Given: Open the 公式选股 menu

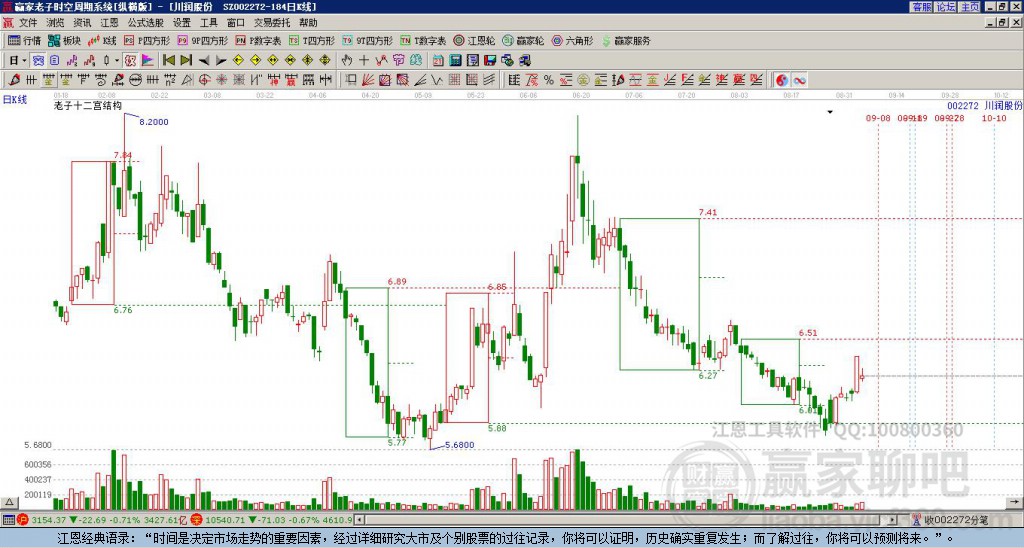Looking at the screenshot, I should [x=146, y=23].
